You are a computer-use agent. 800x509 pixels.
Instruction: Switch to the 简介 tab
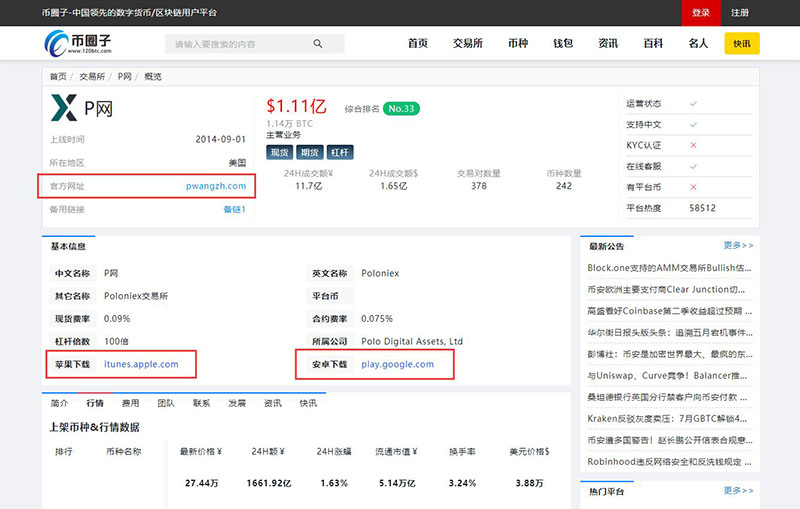click(x=59, y=403)
